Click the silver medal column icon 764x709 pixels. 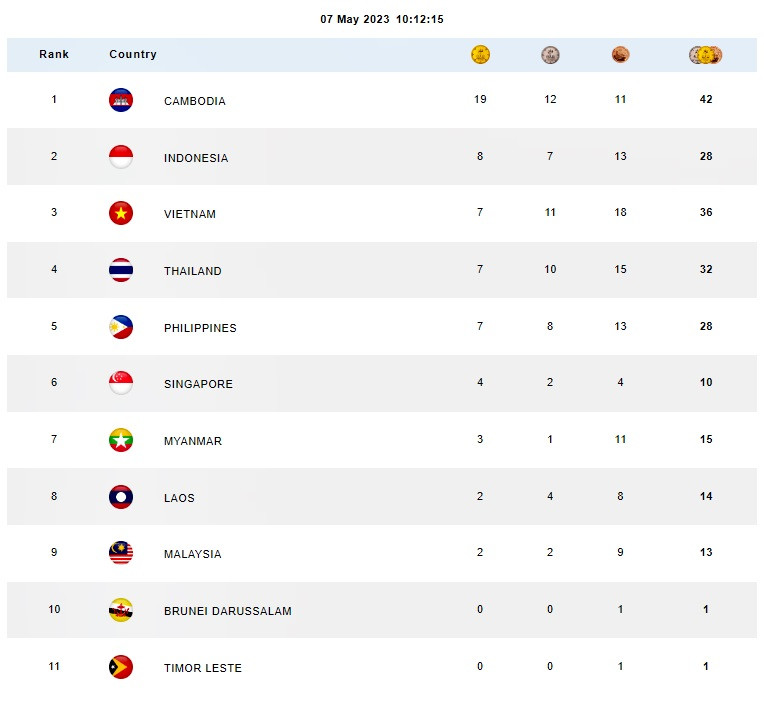pyautogui.click(x=550, y=55)
